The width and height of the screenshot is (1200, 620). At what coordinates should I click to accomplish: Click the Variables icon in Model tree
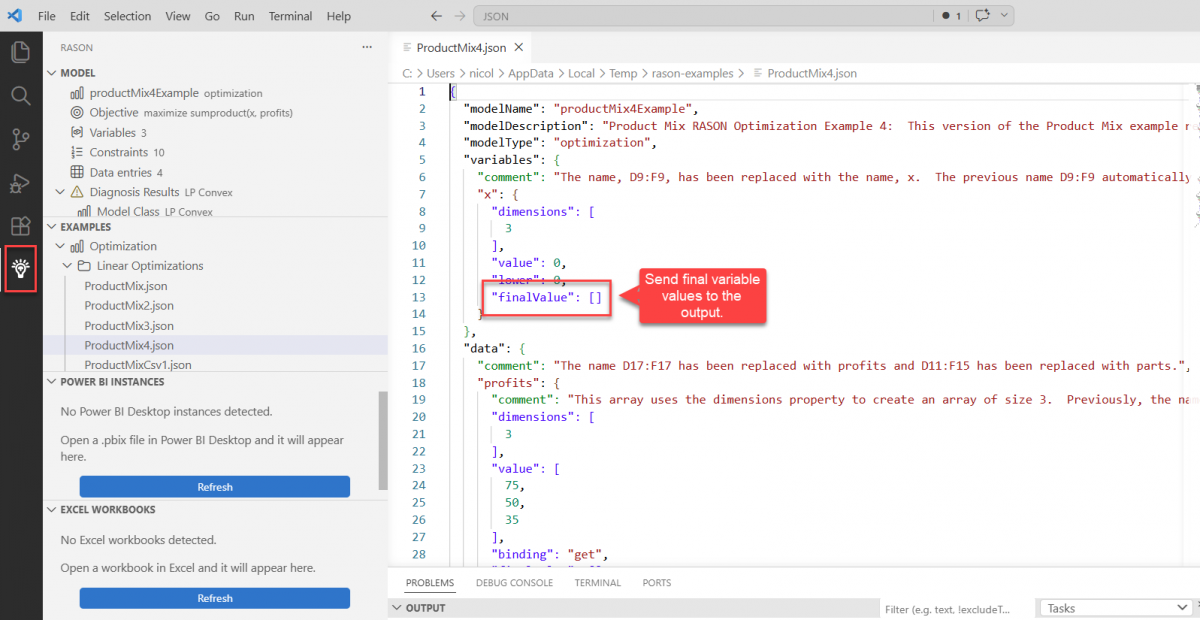point(78,132)
